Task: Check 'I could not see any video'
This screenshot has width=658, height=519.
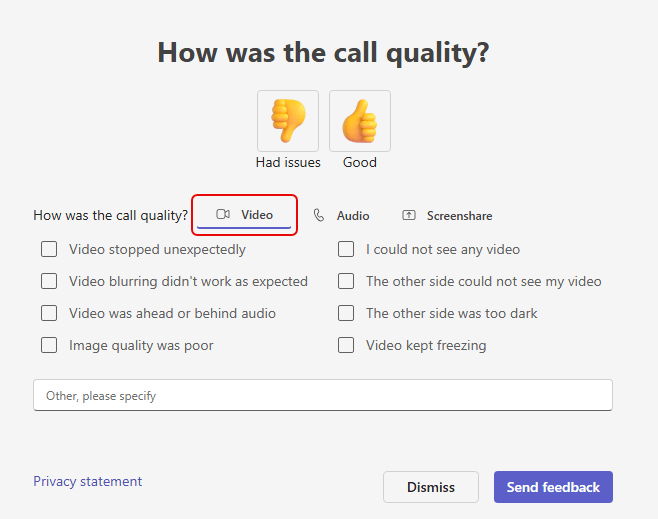Action: pos(346,249)
